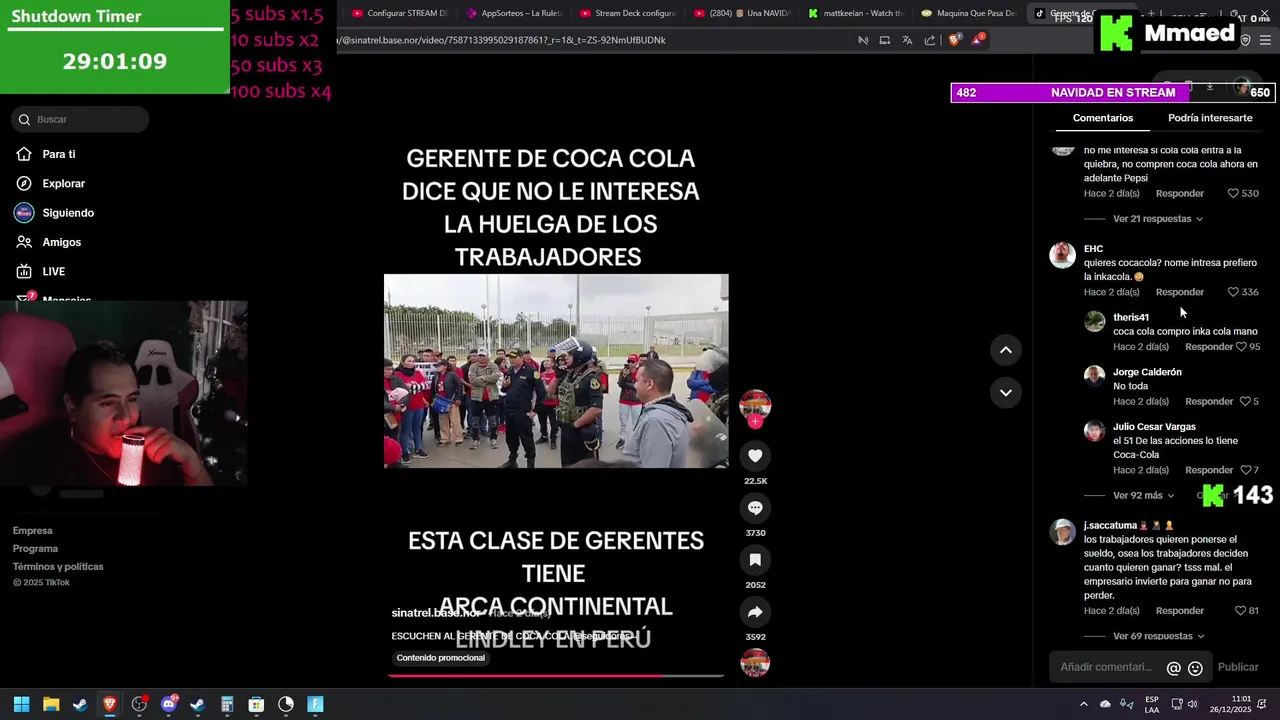The height and width of the screenshot is (720, 1280).
Task: Bookmark the video showing 2052 saves
Action: pyautogui.click(x=755, y=560)
